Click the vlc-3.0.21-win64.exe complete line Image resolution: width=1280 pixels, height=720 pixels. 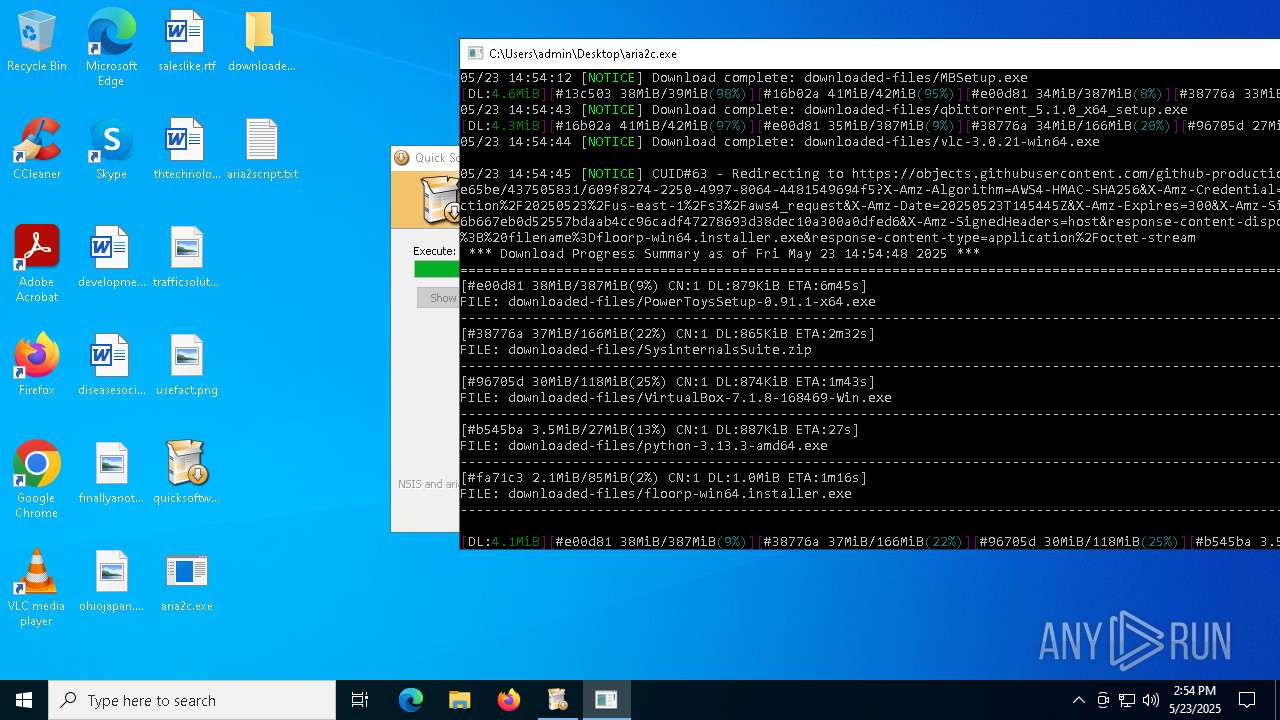(779, 141)
